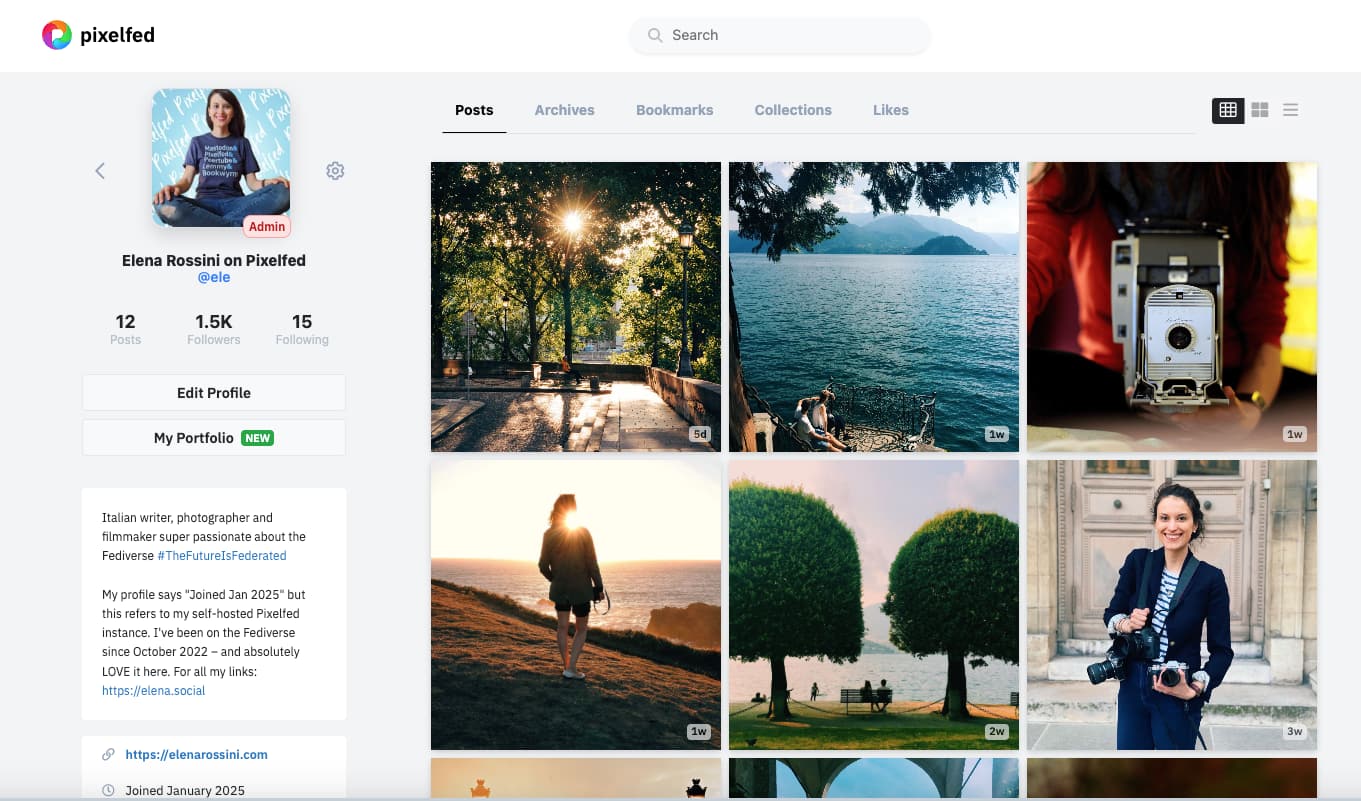Click the link icon beside elenarossini.com
This screenshot has height=801, width=1361.
click(x=107, y=754)
